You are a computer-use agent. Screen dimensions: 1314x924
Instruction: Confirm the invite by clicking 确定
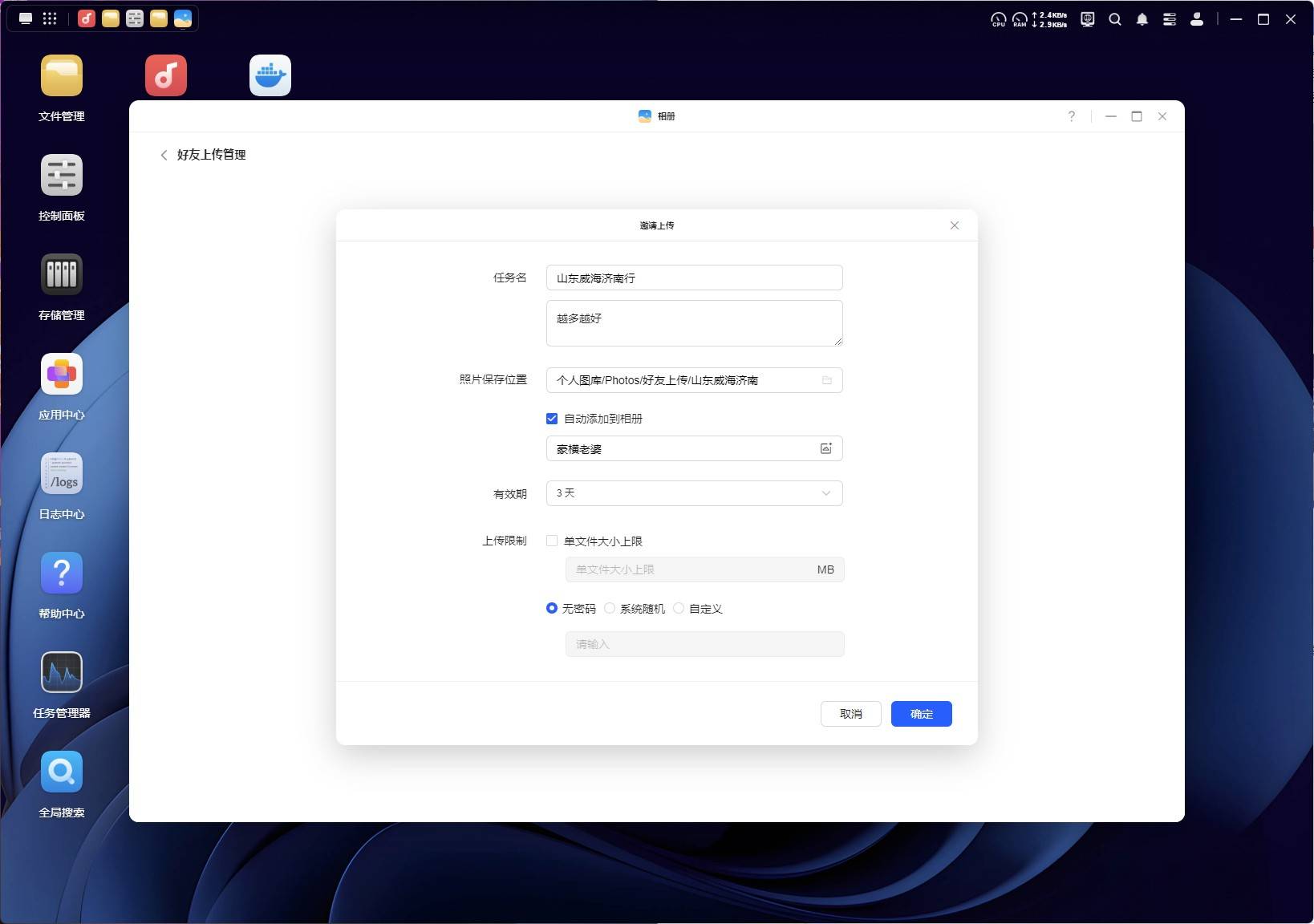[x=921, y=714]
